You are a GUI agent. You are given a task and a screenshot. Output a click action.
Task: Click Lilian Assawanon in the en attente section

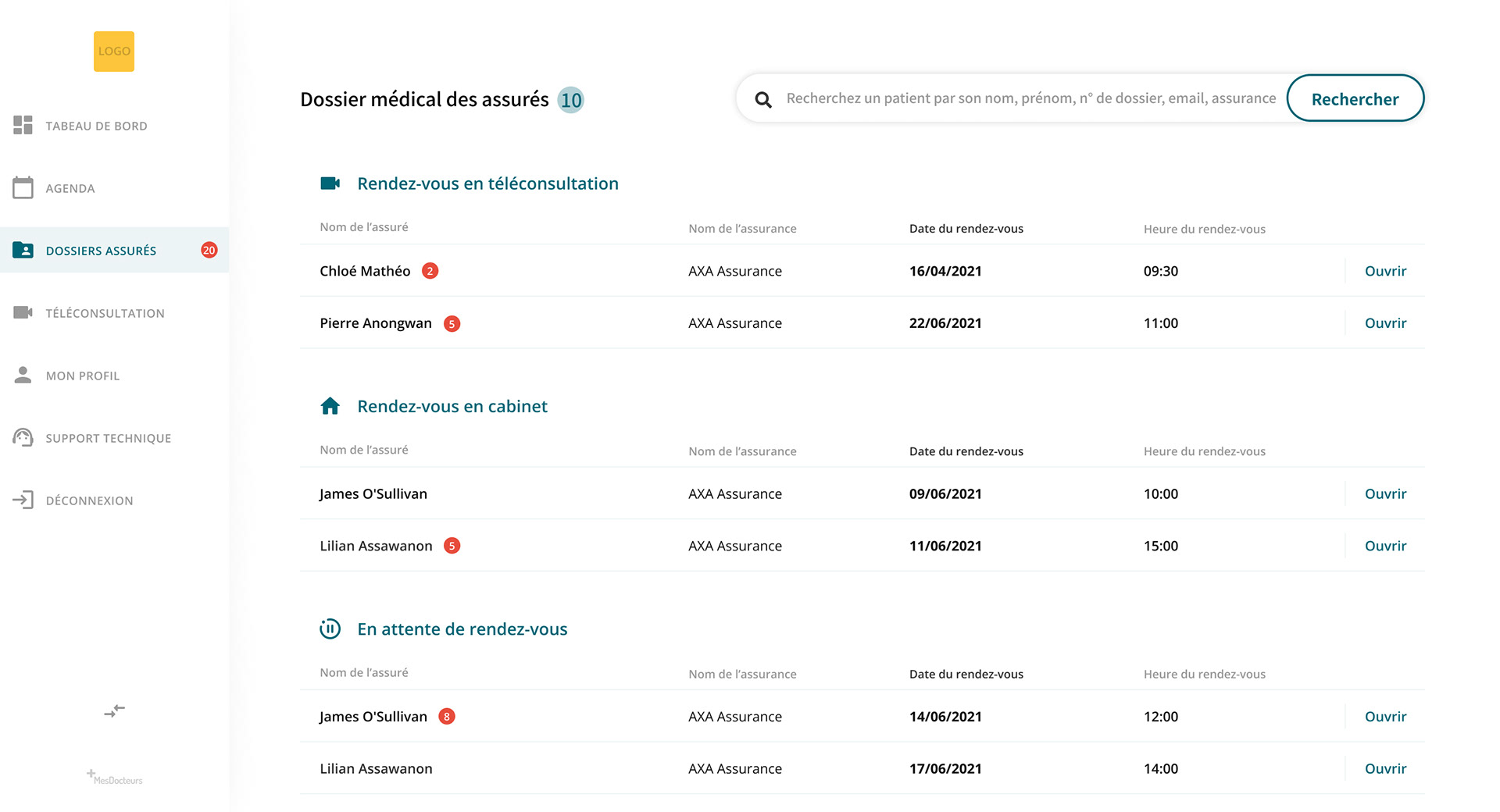(x=376, y=768)
